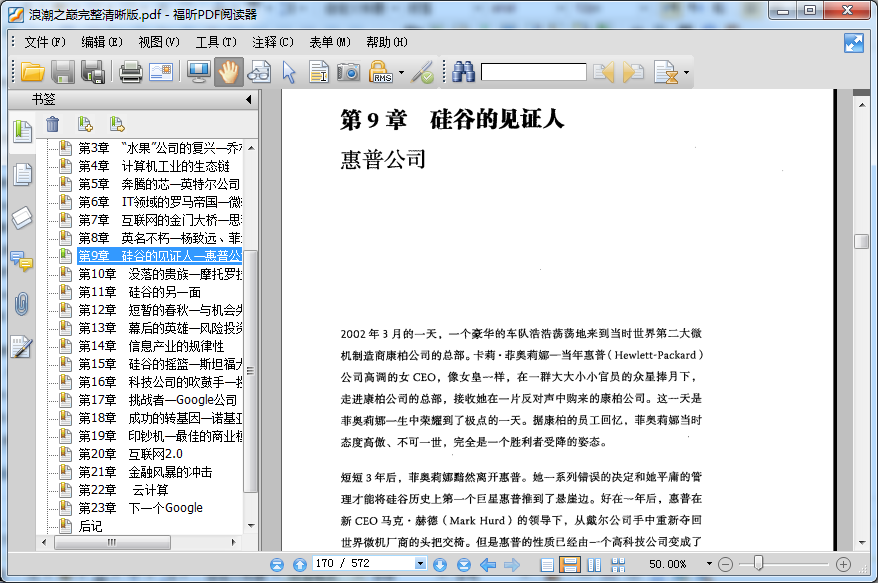Open the 视图(V) menu
The image size is (878, 583).
(158, 42)
